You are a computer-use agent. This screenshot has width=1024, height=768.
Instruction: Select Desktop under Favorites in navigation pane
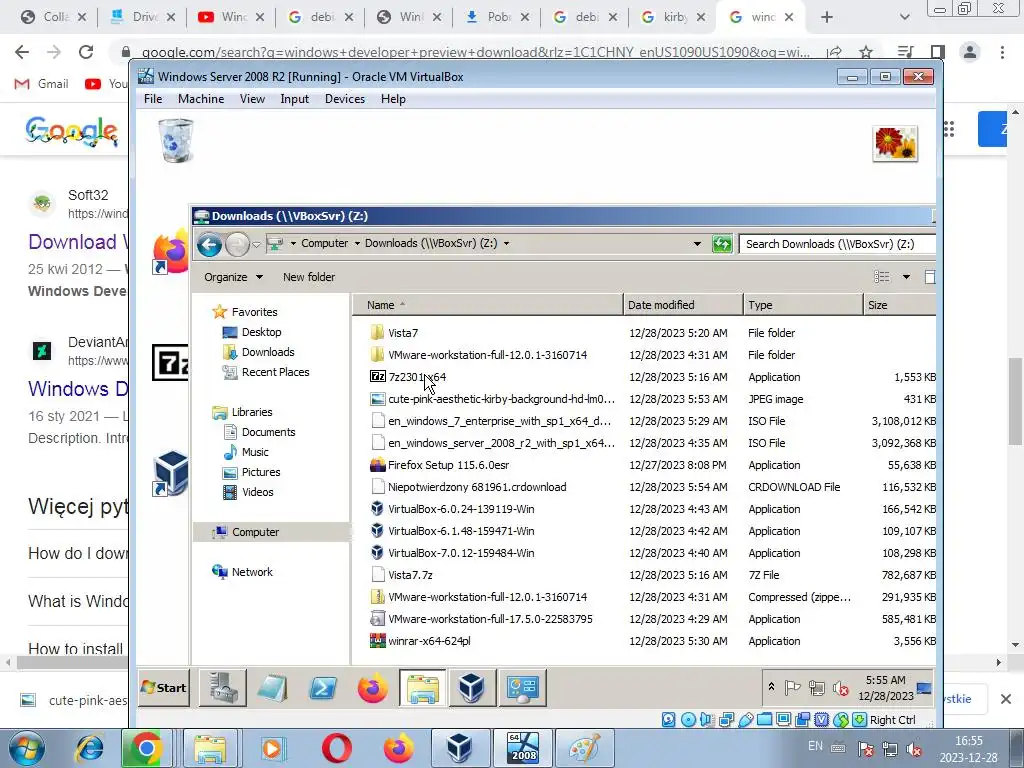[x=252, y=332]
